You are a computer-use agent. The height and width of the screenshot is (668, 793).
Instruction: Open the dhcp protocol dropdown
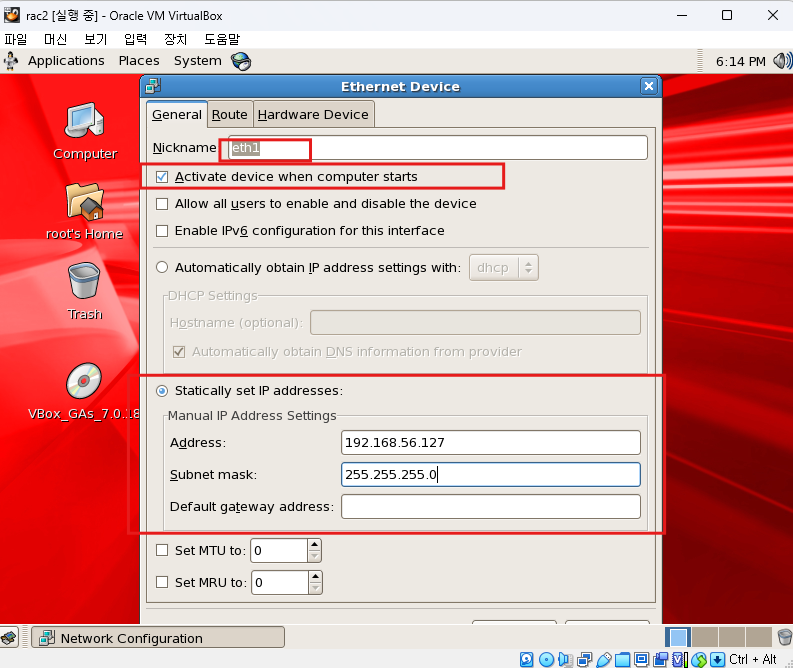pyautogui.click(x=504, y=268)
